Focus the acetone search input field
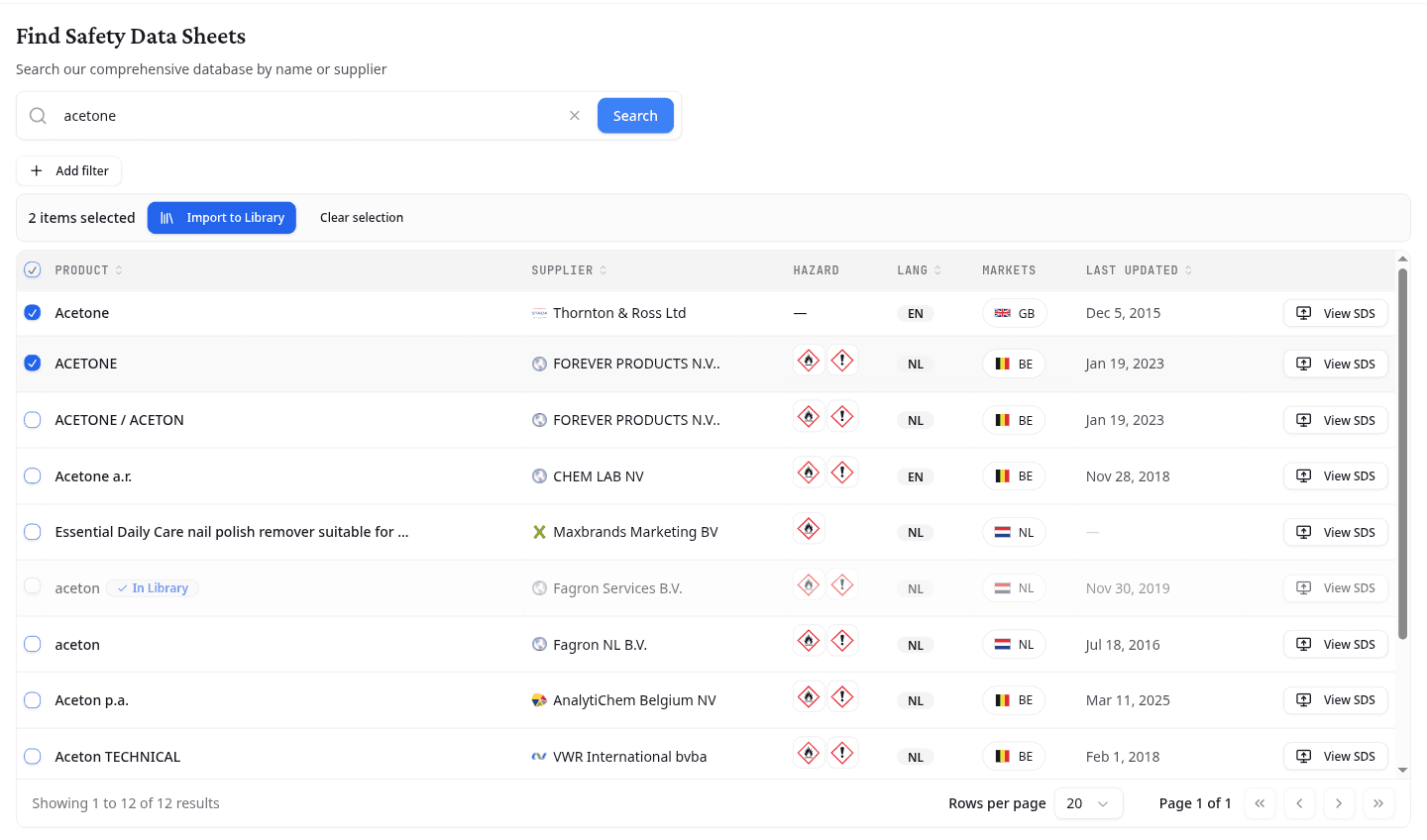The image size is (1427, 840). coord(310,116)
